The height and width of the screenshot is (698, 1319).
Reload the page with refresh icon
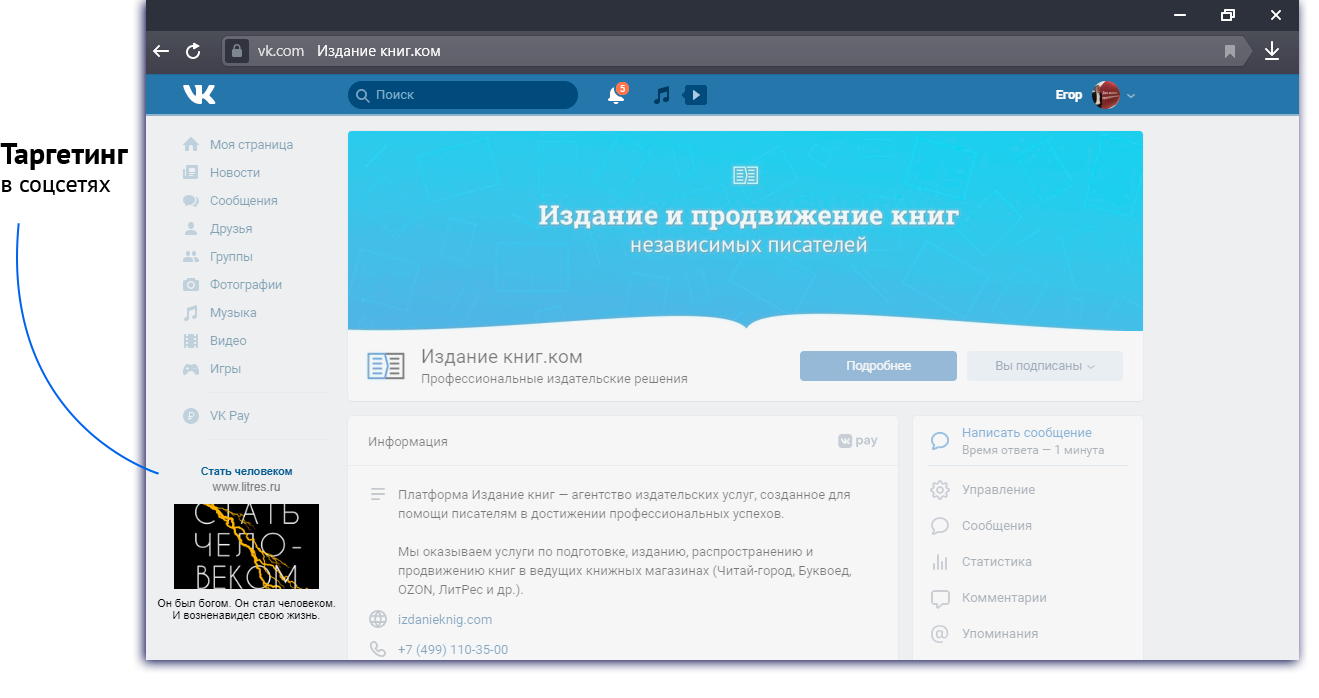pos(193,51)
